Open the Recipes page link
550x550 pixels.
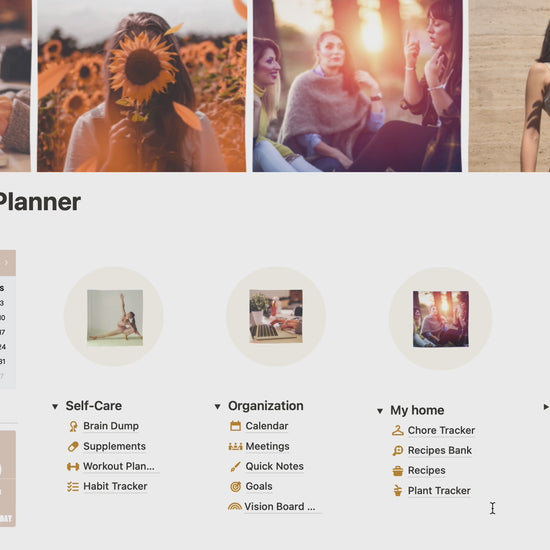pyautogui.click(x=427, y=471)
